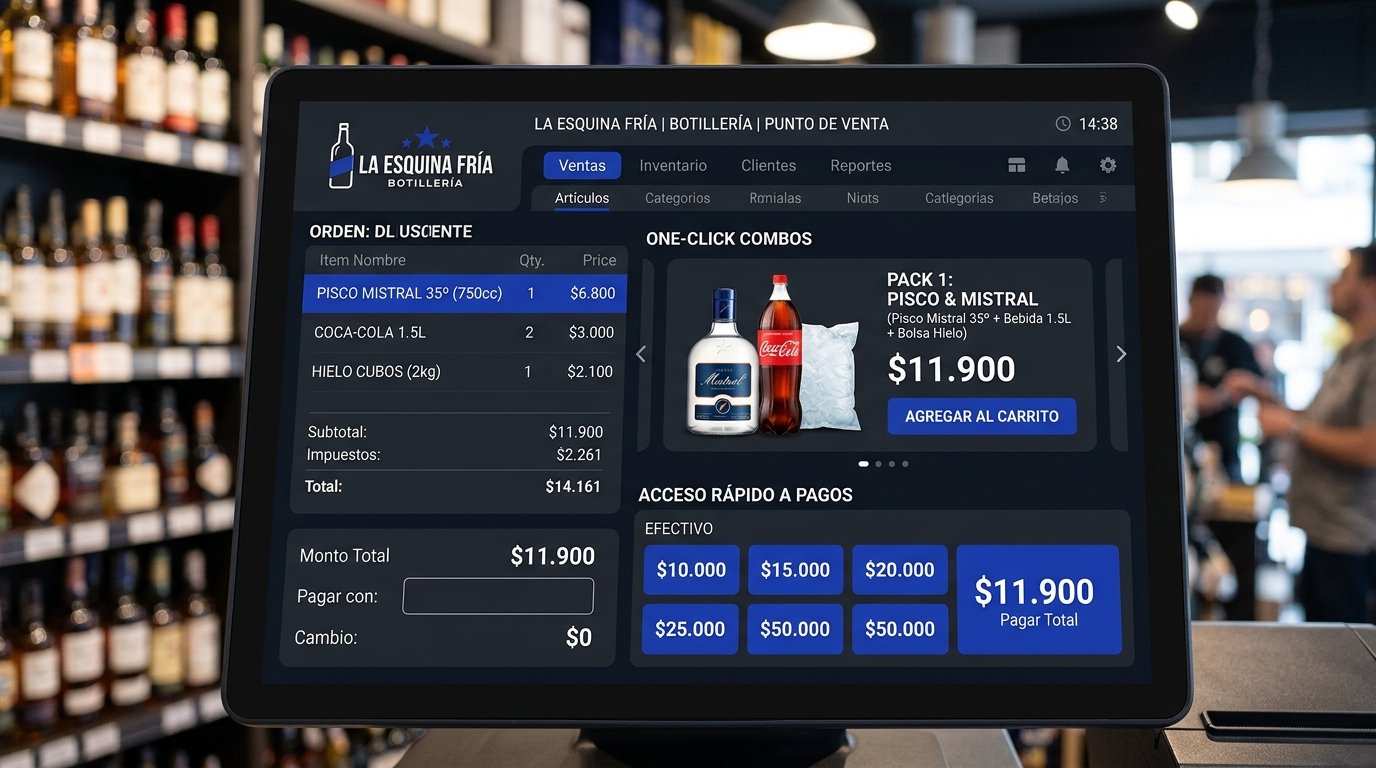Choose the $10.000 cash button
The image size is (1376, 768).
click(x=691, y=570)
